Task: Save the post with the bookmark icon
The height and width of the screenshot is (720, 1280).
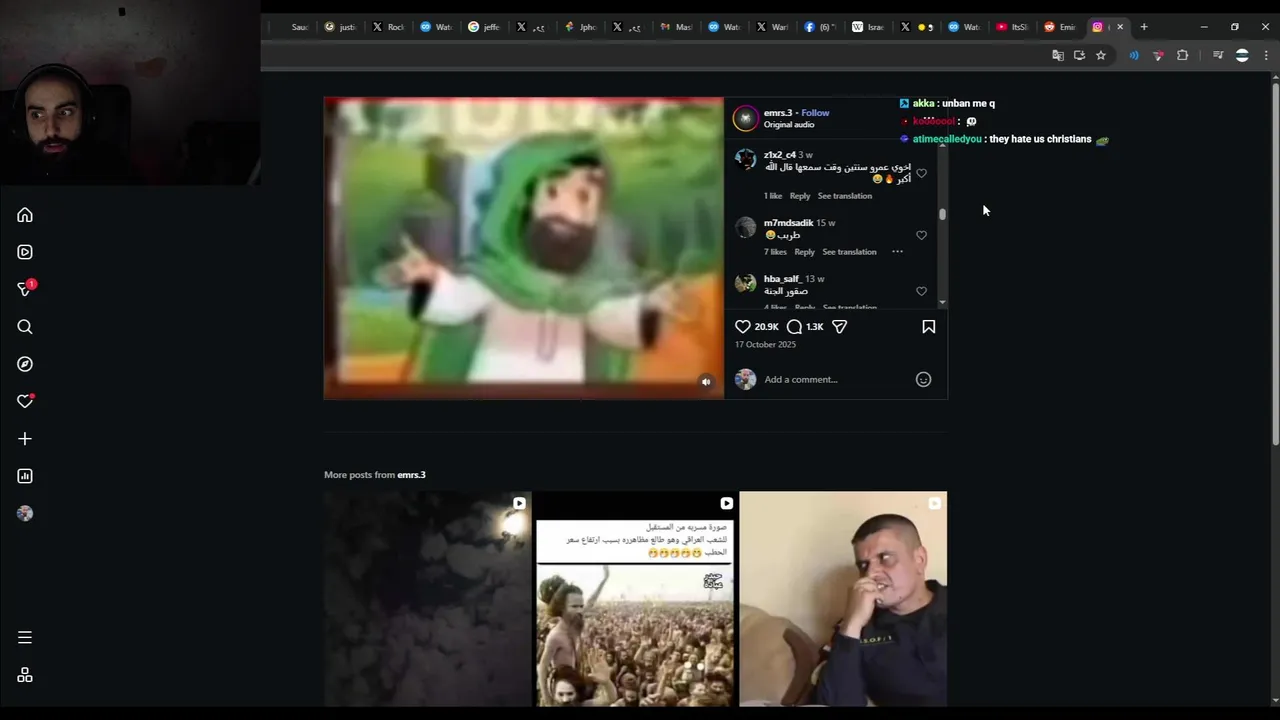Action: pos(928,327)
